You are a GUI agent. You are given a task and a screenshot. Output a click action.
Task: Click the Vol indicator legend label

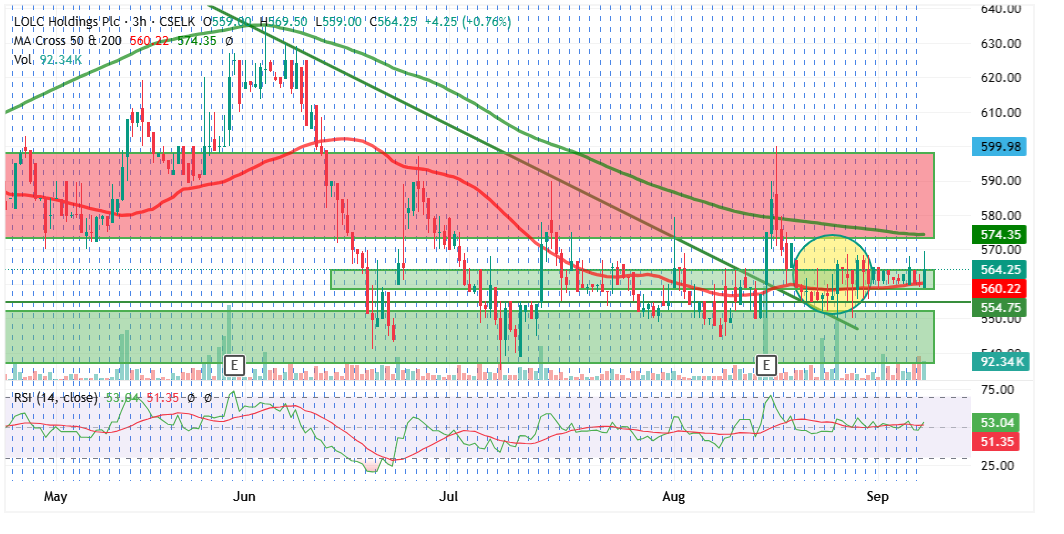[x=22, y=60]
